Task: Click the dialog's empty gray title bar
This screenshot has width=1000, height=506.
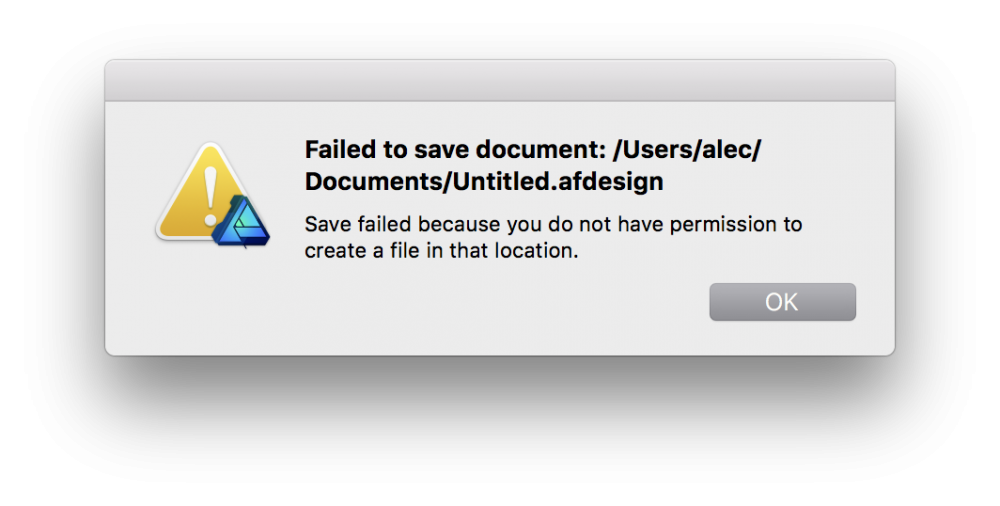Action: coord(499,80)
